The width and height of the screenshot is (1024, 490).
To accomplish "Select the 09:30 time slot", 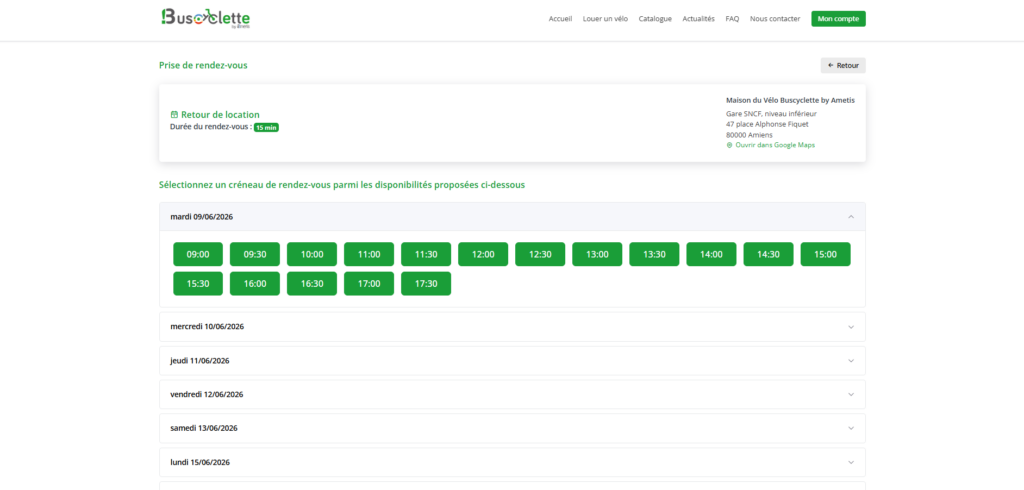I will coord(255,254).
